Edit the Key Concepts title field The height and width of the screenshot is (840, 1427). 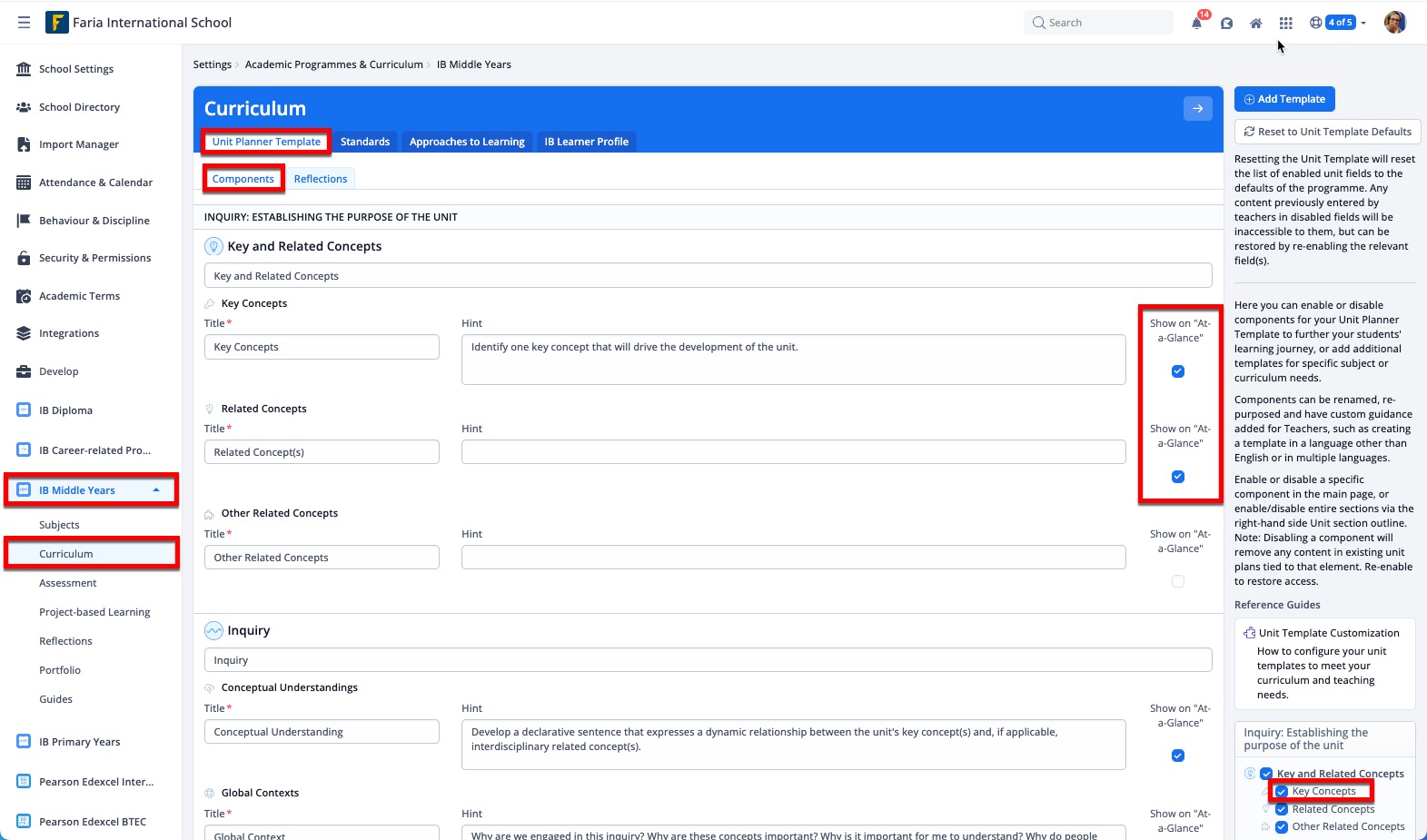click(322, 347)
